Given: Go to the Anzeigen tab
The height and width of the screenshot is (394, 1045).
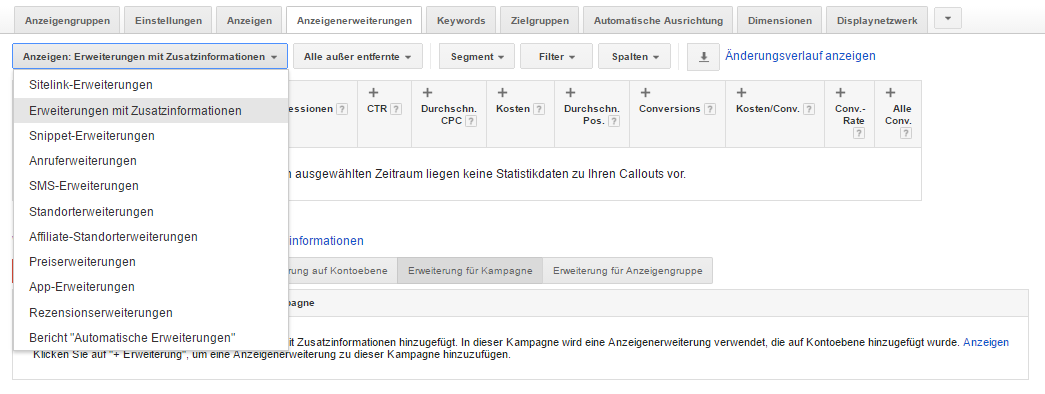Looking at the screenshot, I should (x=249, y=20).
